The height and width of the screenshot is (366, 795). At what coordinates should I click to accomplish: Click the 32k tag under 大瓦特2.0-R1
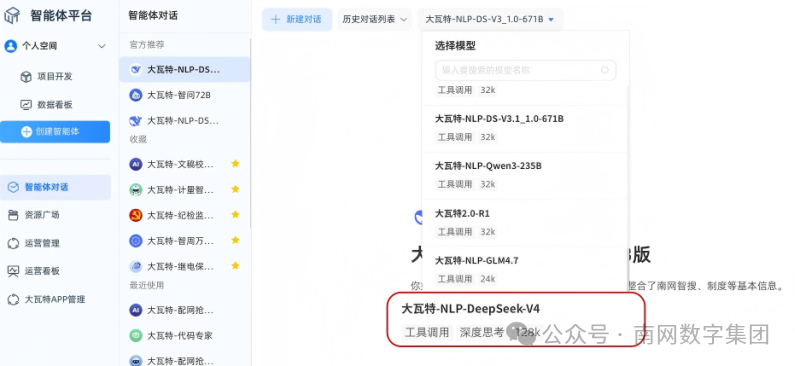tap(488, 232)
